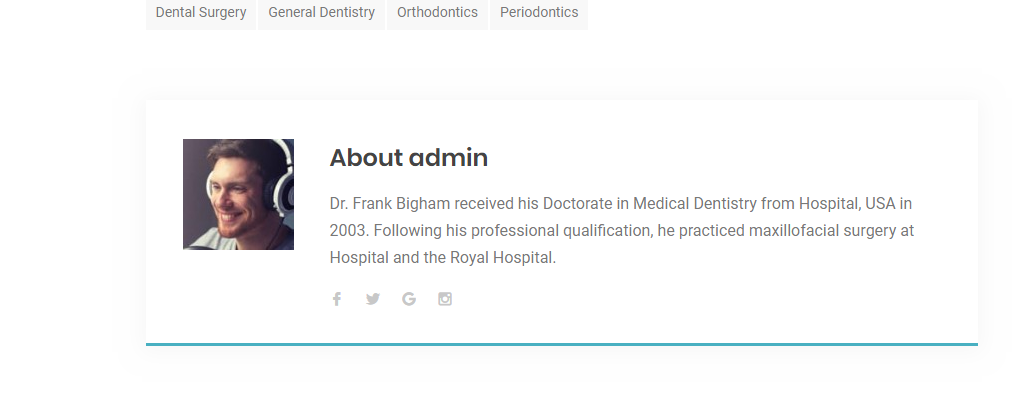Screen dimensions: 1034x409
Task: Click the author avatar photo
Action: pyautogui.click(x=238, y=194)
